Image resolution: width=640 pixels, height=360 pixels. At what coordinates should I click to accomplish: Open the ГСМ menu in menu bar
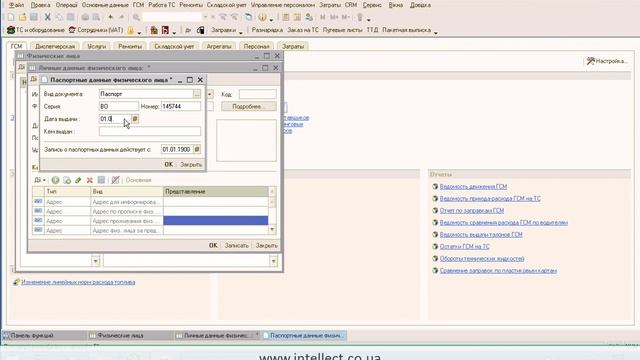(138, 5)
